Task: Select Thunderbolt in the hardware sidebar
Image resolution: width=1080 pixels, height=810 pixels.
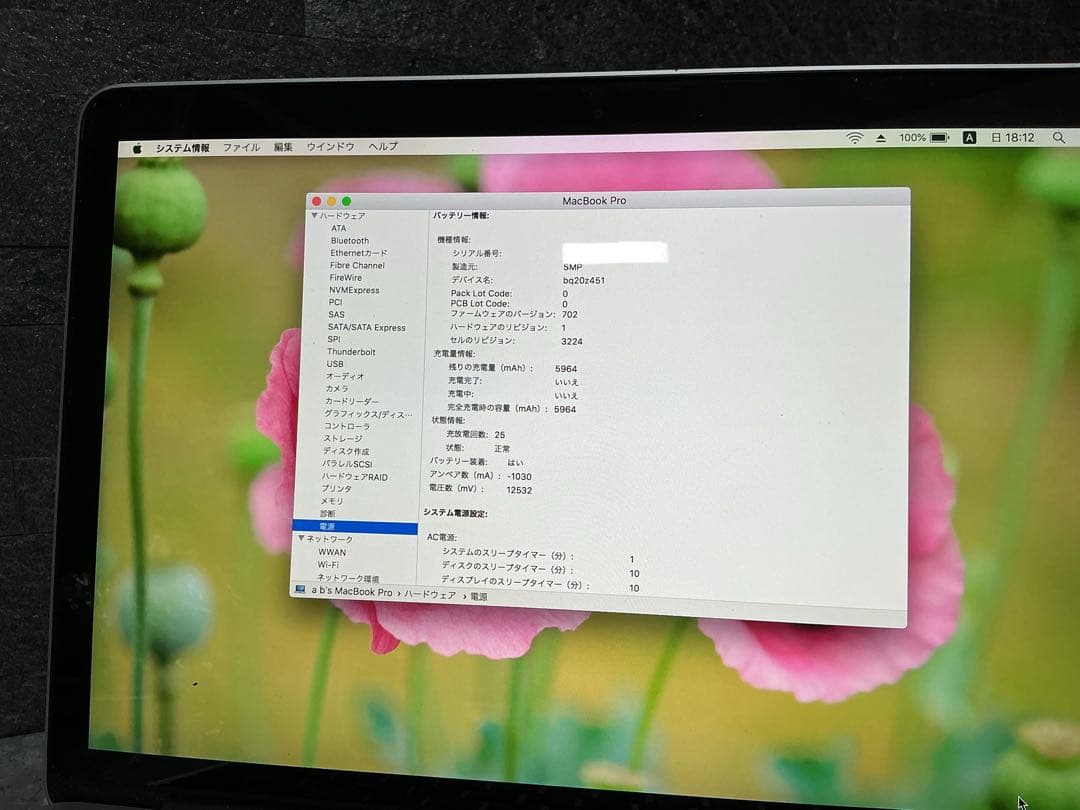Action: (x=352, y=352)
